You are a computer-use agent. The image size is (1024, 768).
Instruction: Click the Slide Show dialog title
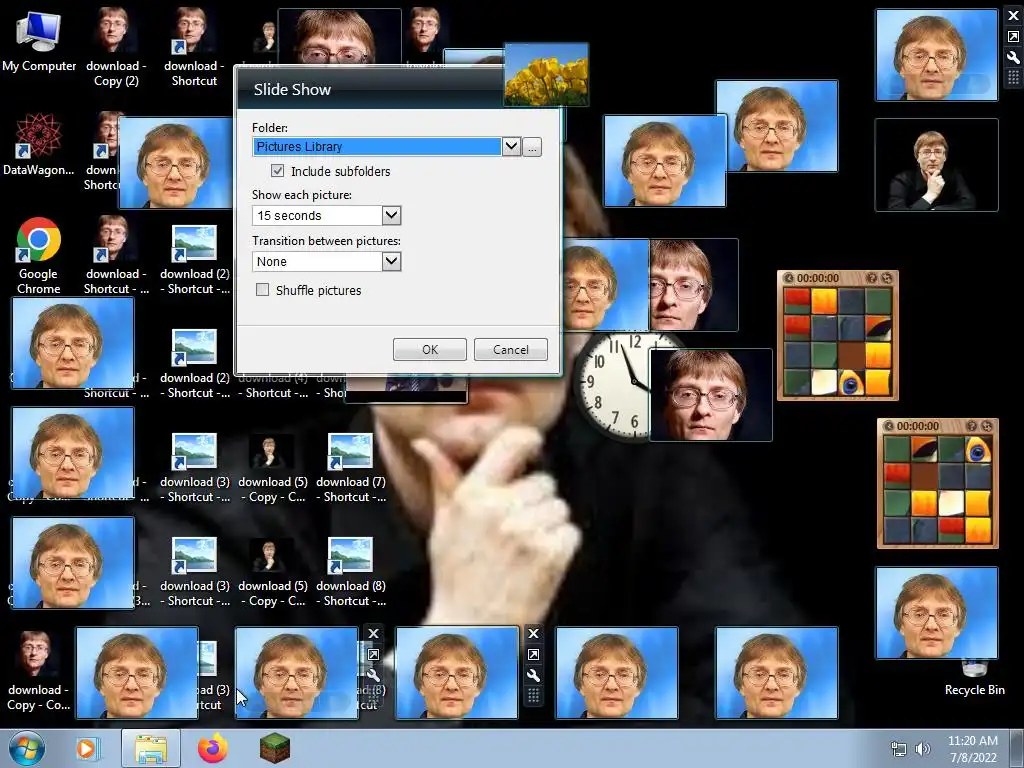(292, 89)
